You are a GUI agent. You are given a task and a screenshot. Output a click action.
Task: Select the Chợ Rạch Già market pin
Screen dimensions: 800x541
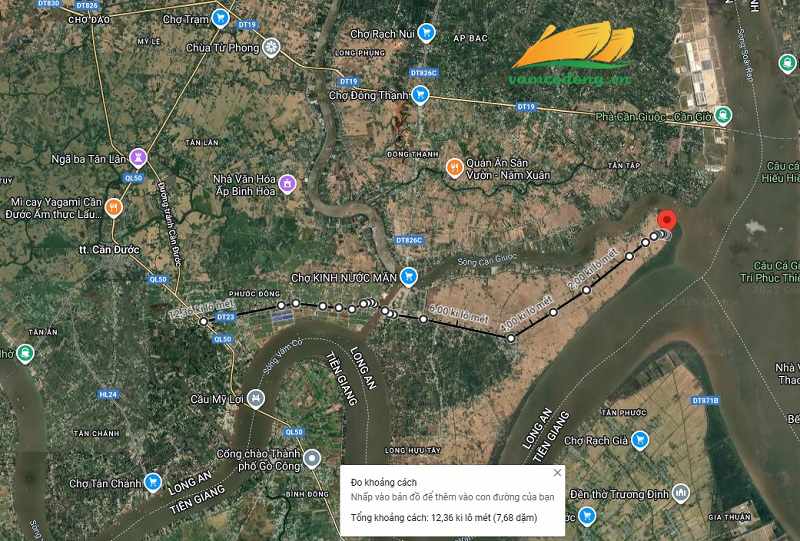point(639,440)
